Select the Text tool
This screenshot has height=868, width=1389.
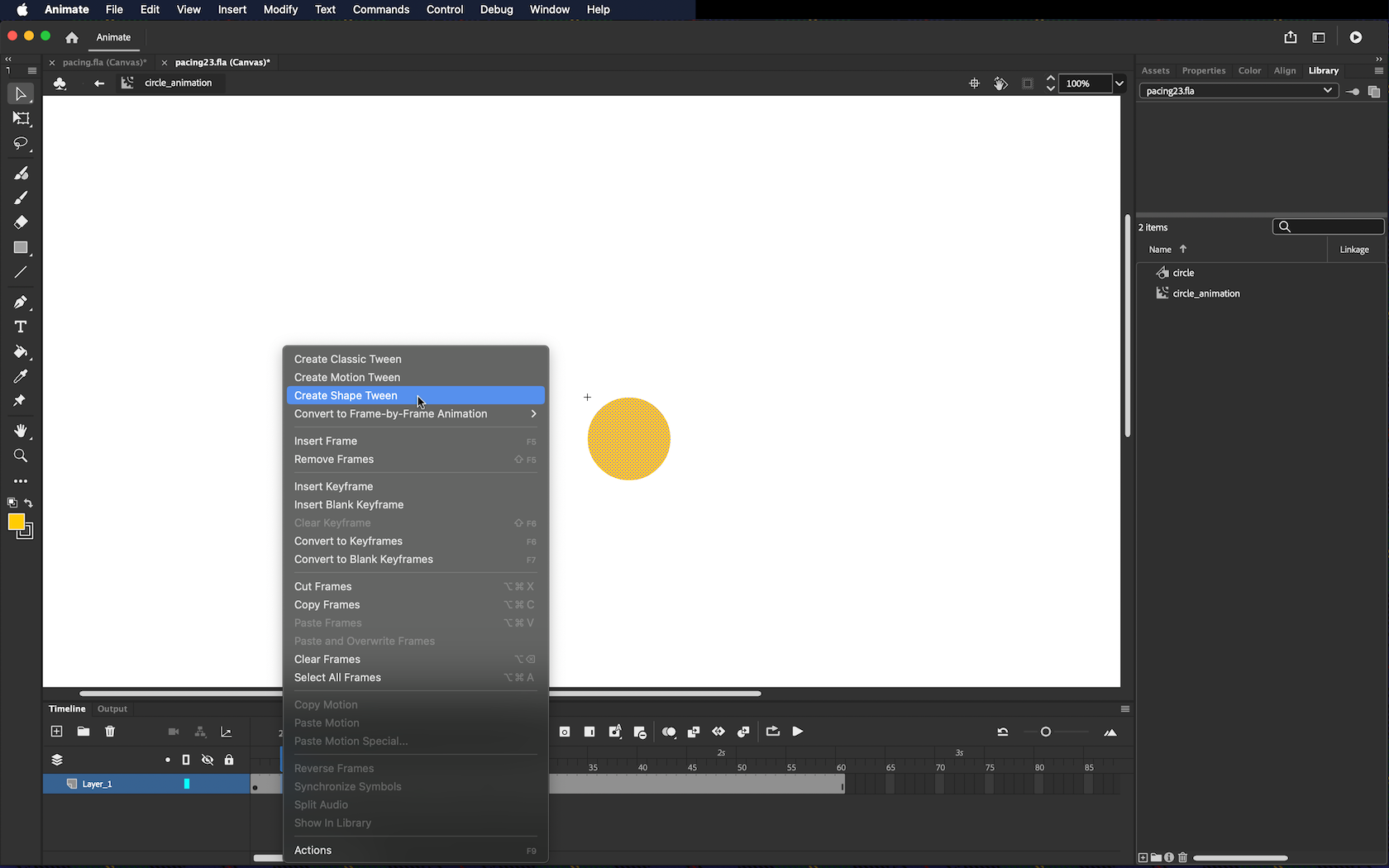click(x=21, y=327)
